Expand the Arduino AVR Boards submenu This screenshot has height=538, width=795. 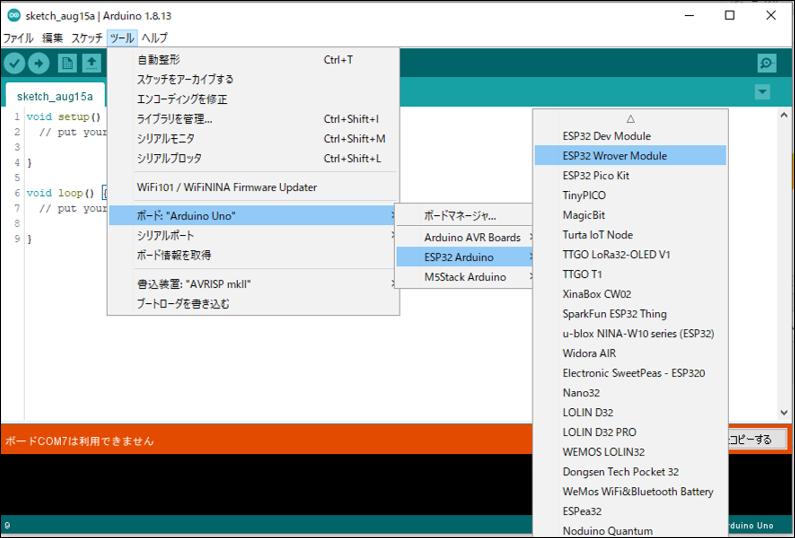tap(472, 237)
